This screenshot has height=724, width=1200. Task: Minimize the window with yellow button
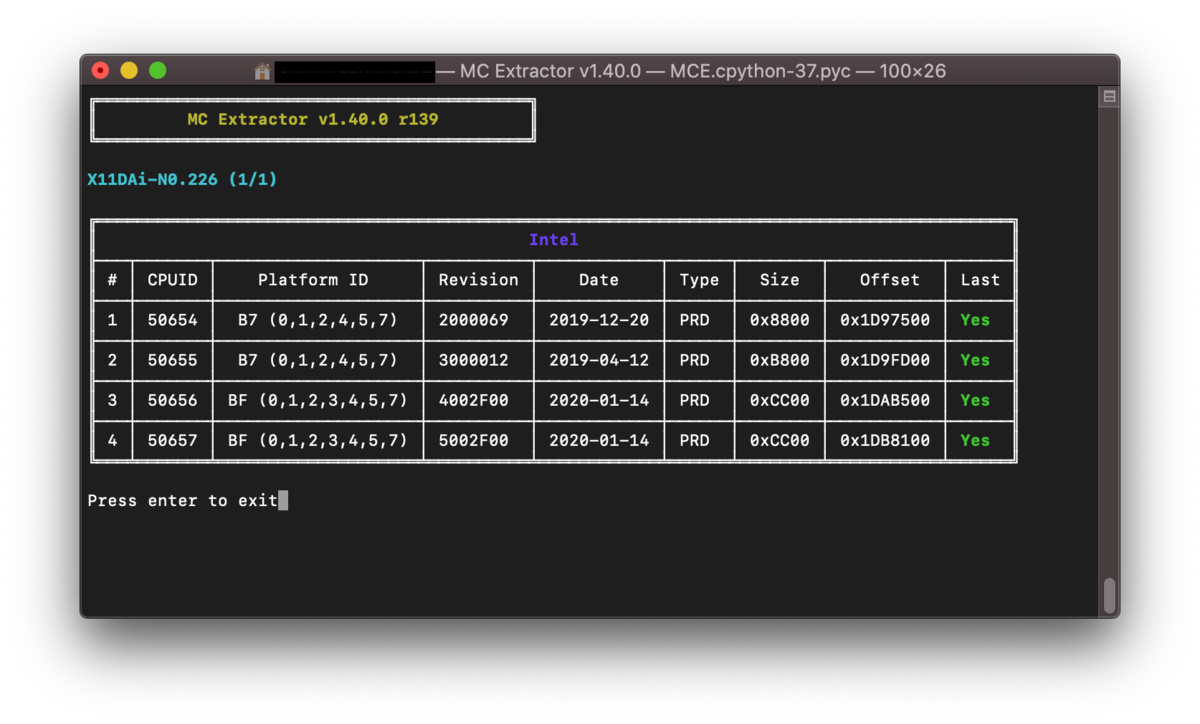[x=129, y=70]
